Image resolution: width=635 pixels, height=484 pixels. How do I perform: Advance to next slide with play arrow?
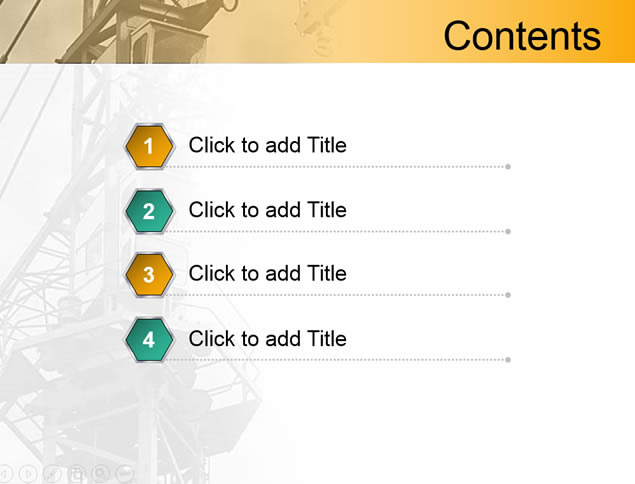tap(28, 473)
